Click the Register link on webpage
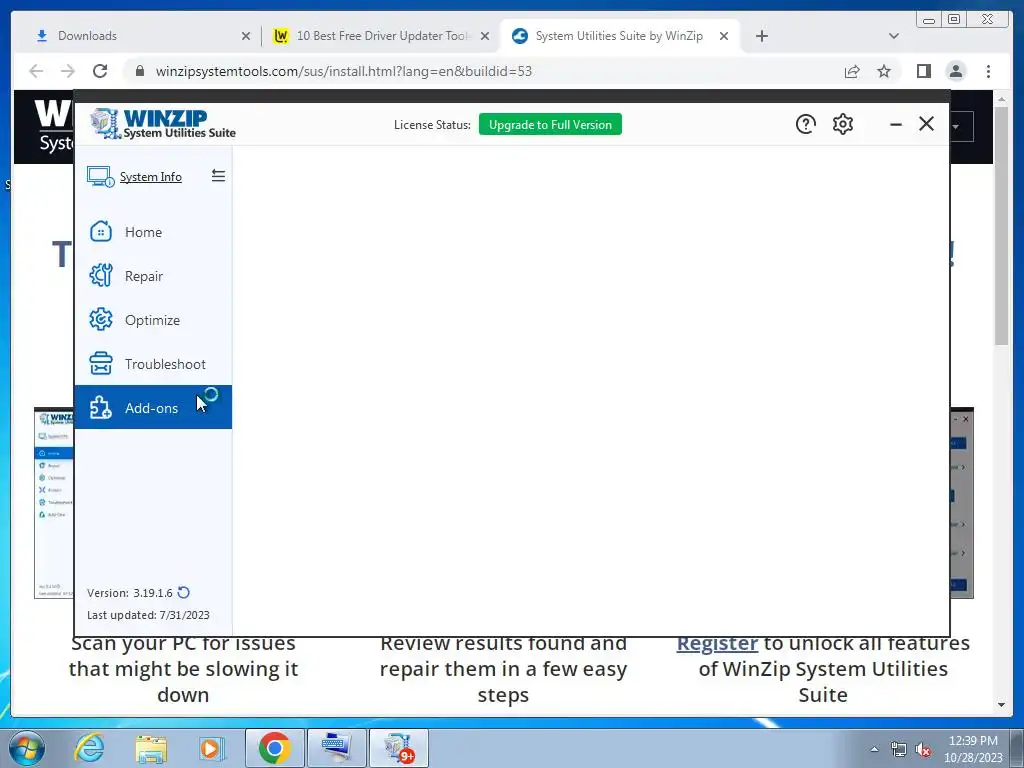1024x768 pixels. 717,643
